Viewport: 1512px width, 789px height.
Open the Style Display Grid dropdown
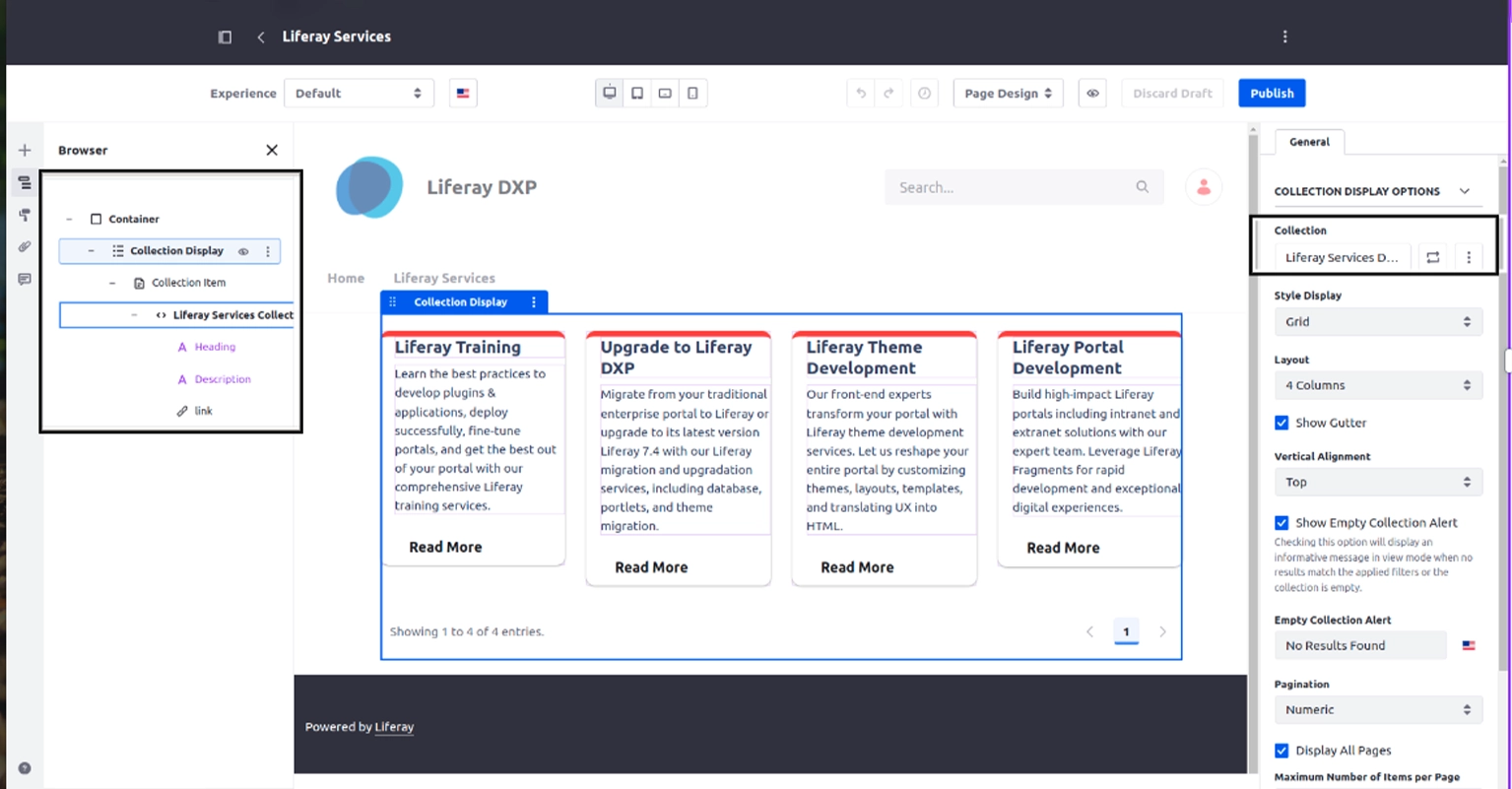click(x=1377, y=322)
